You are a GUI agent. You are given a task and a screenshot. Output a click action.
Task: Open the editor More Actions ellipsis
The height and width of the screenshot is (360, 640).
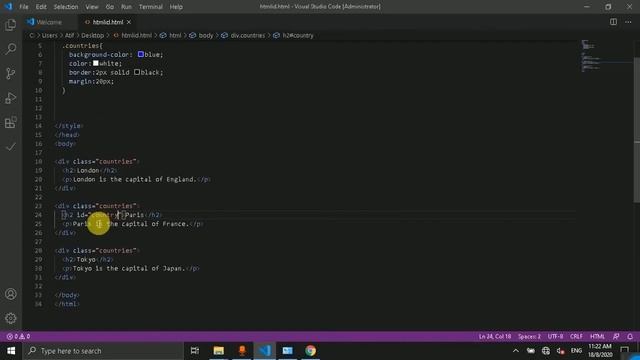point(628,22)
